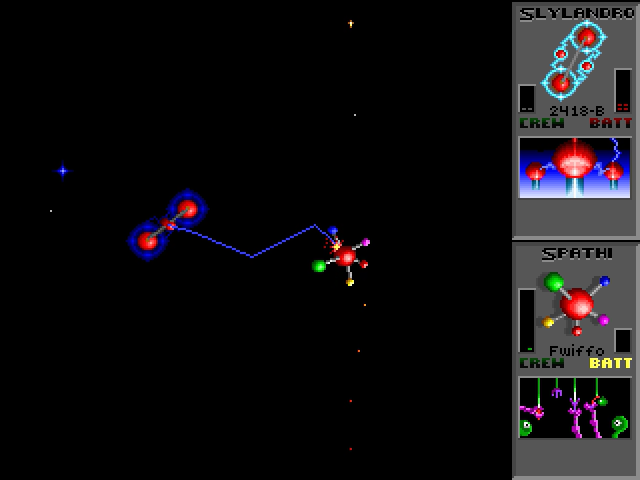Click the Slylandro probe ship in space
Viewport: 640px width, 480px height.
point(168,224)
